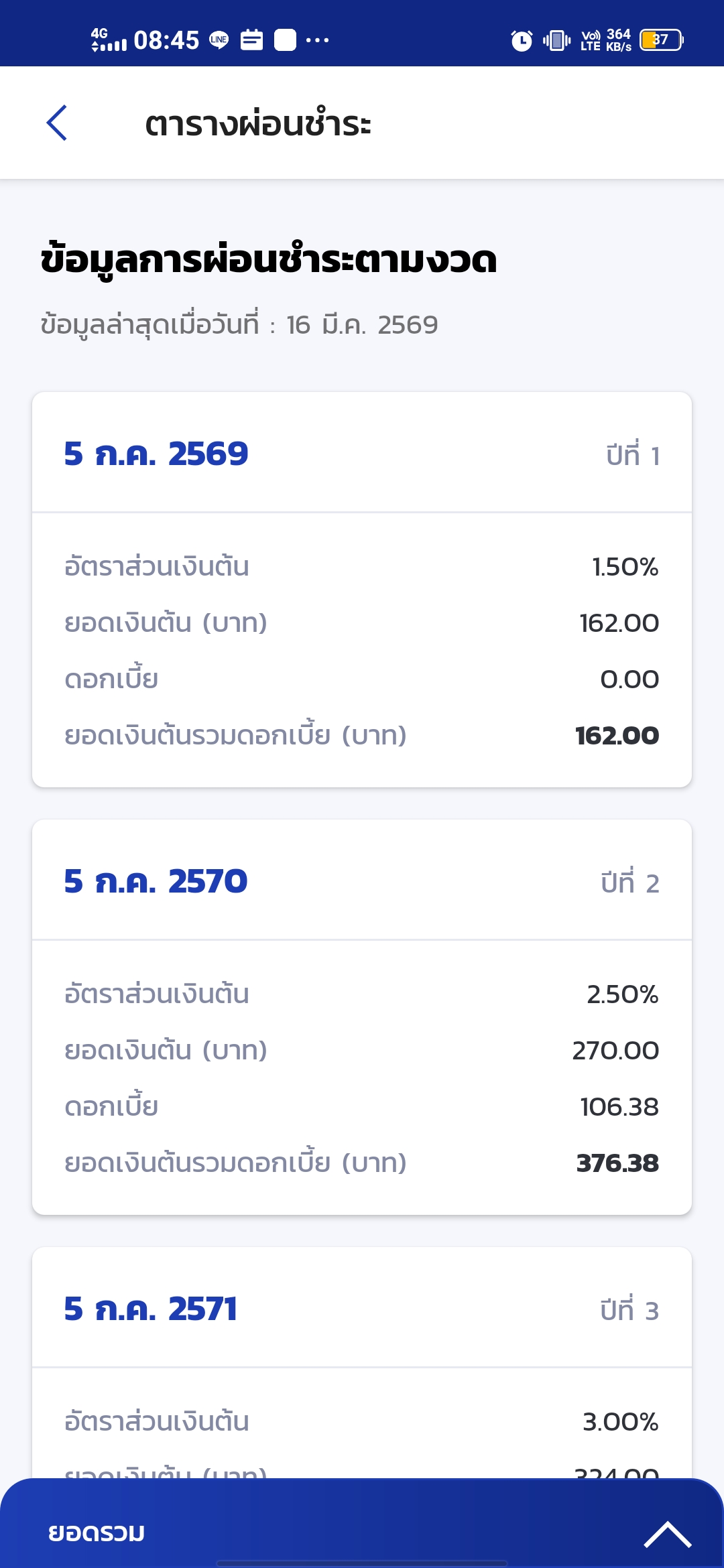Tap the VoLTE network speed indicator
This screenshot has width=724, height=1568.
pos(606,40)
